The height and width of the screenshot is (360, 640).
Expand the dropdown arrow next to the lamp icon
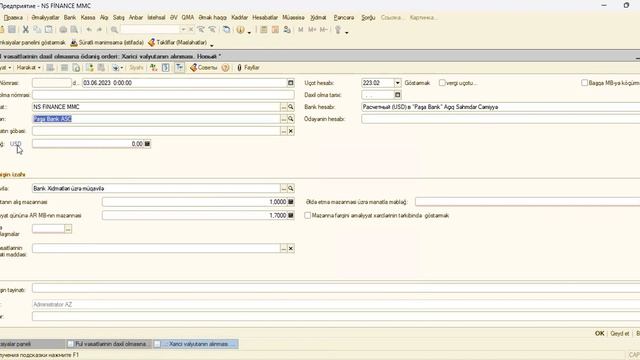coord(347,32)
